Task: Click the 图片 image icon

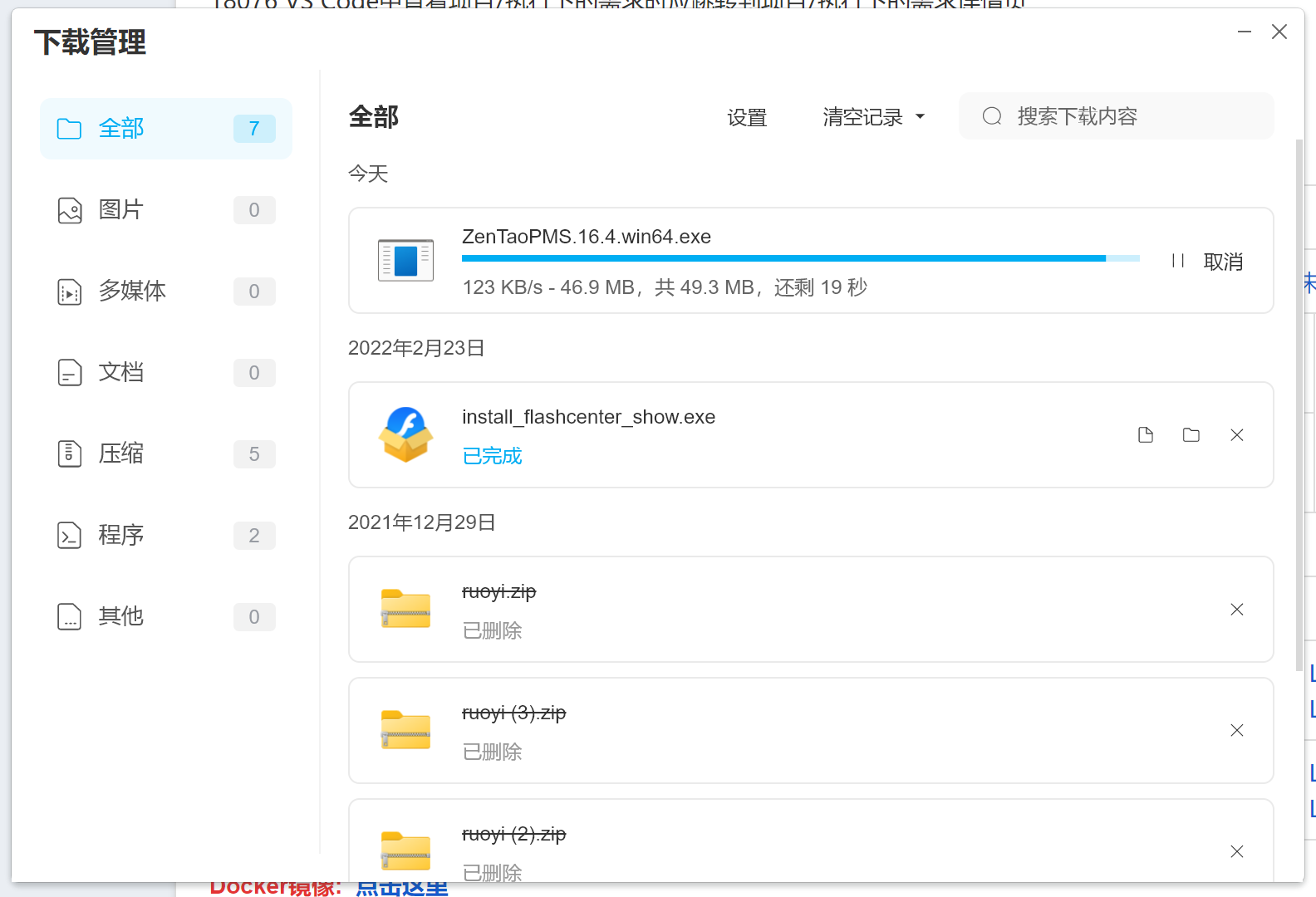Action: click(x=70, y=210)
